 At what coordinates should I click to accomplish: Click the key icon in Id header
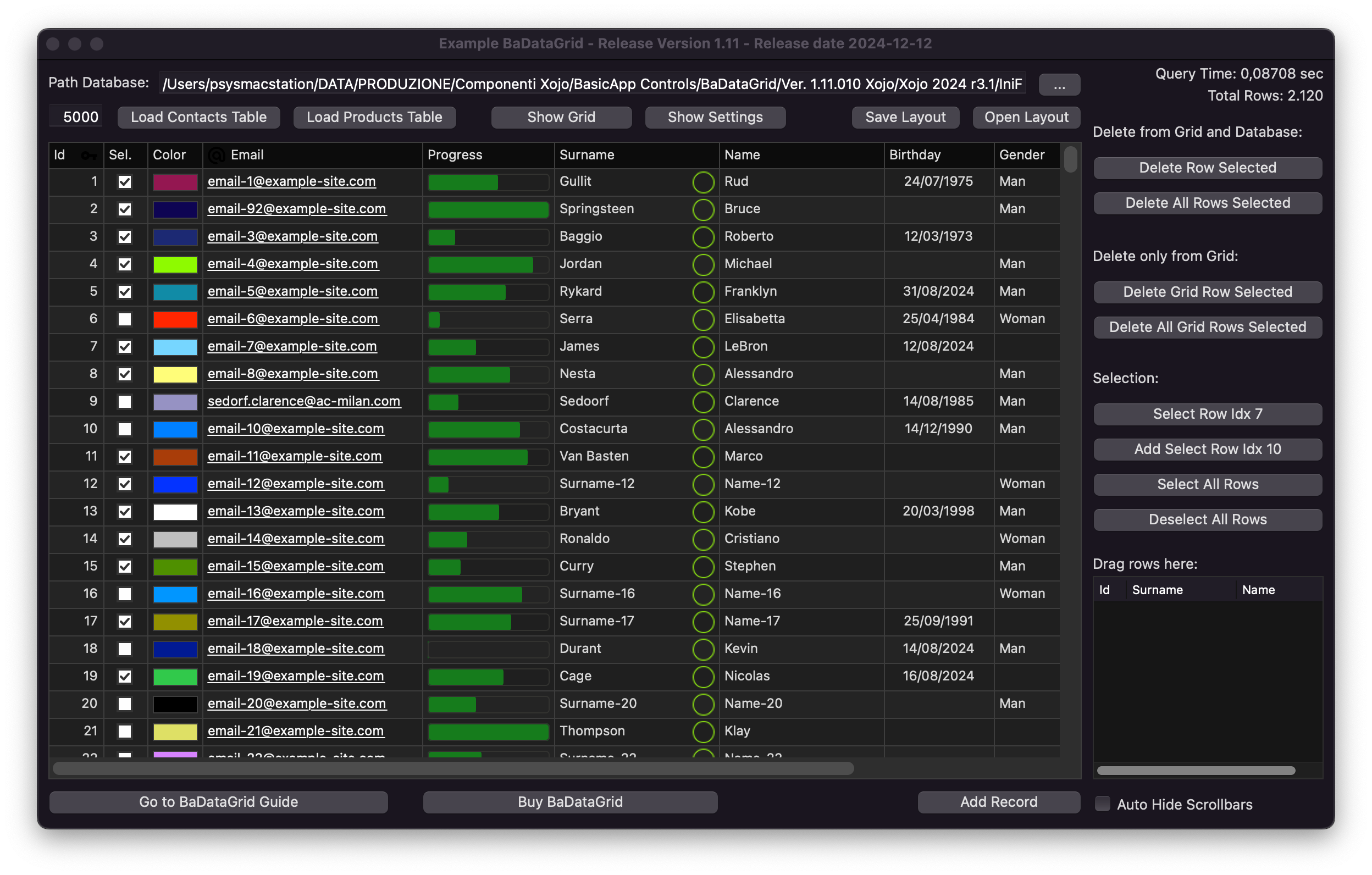pos(88,156)
